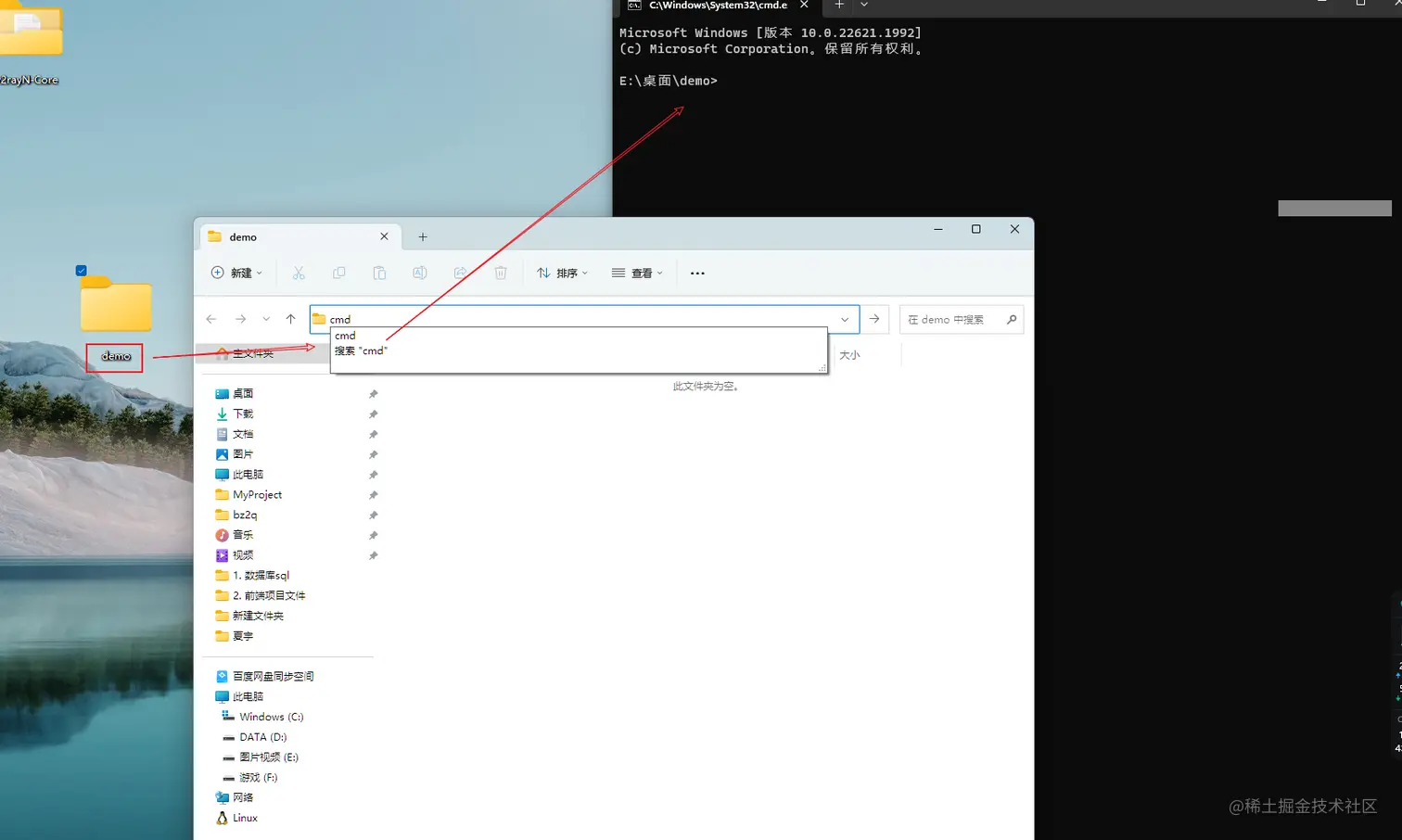
Task: Click the Cut scissors icon in Explorer toolbar
Action: point(299,273)
